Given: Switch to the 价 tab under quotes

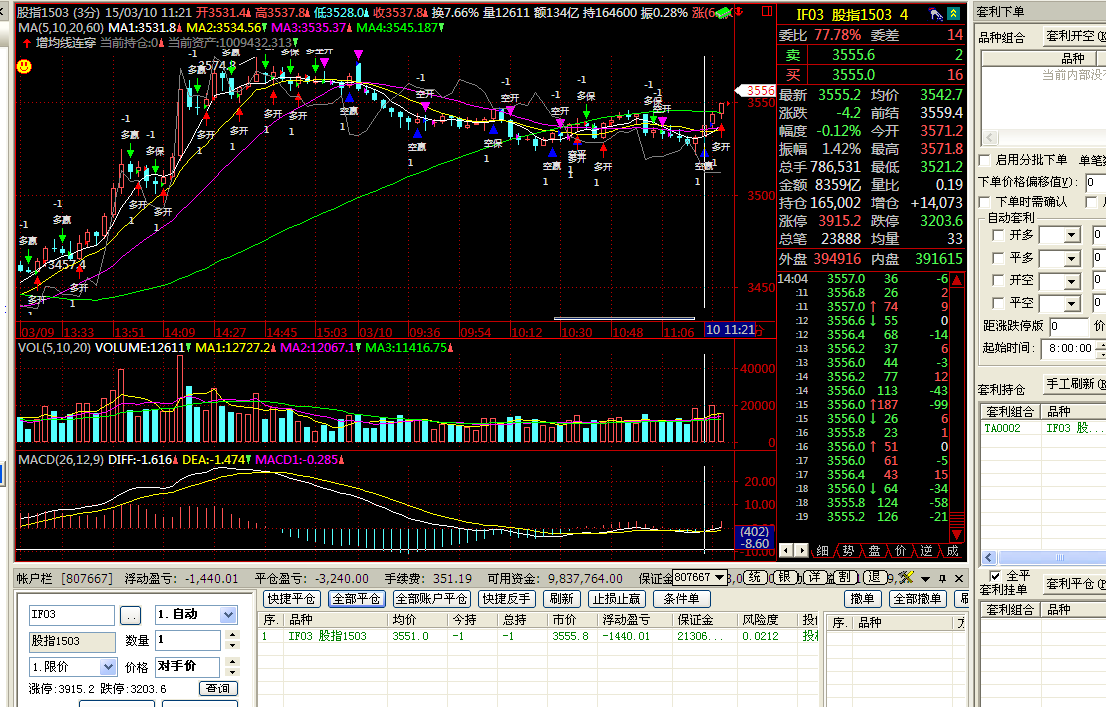Looking at the screenshot, I should (x=901, y=550).
